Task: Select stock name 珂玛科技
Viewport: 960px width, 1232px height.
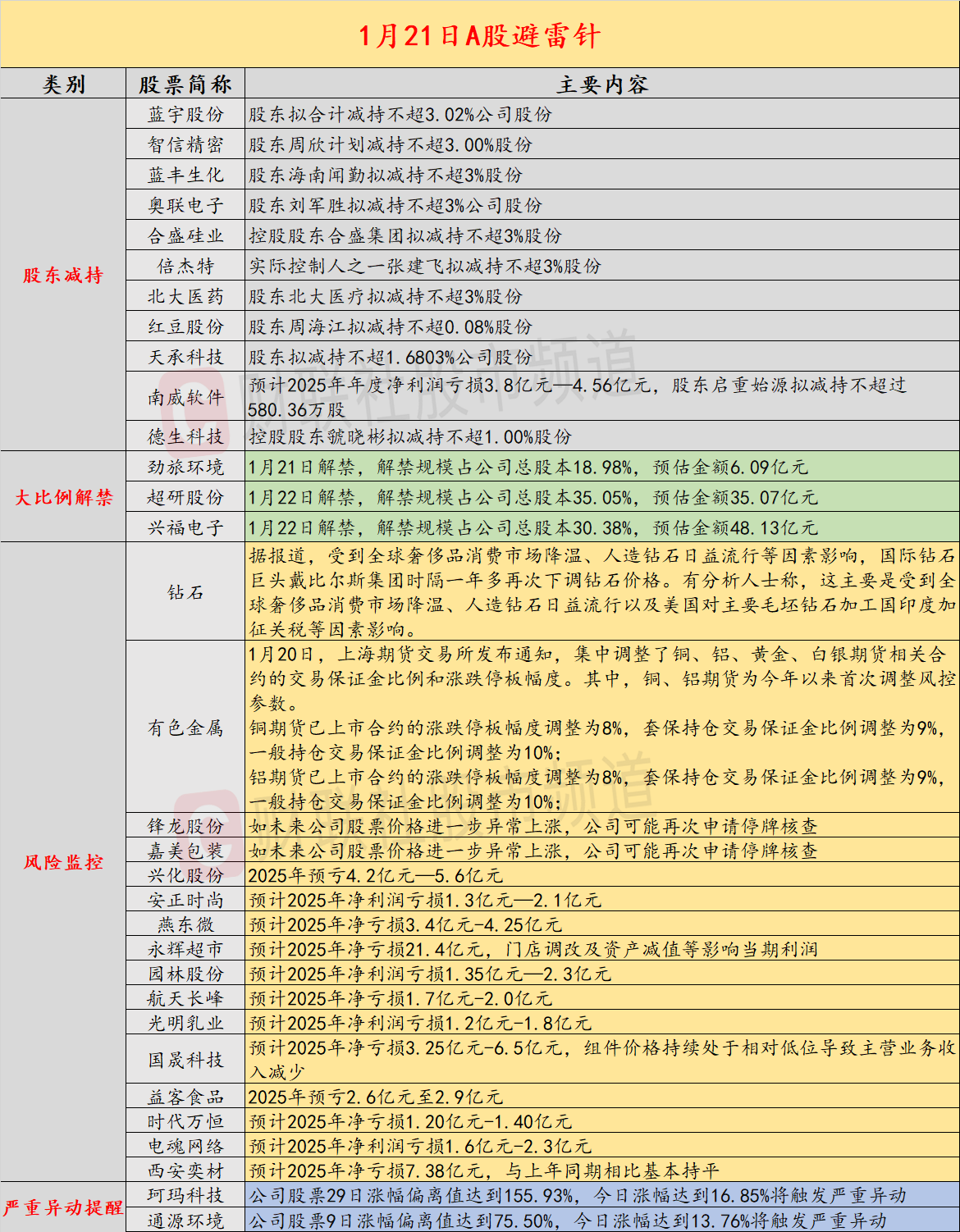Action: [x=185, y=1195]
